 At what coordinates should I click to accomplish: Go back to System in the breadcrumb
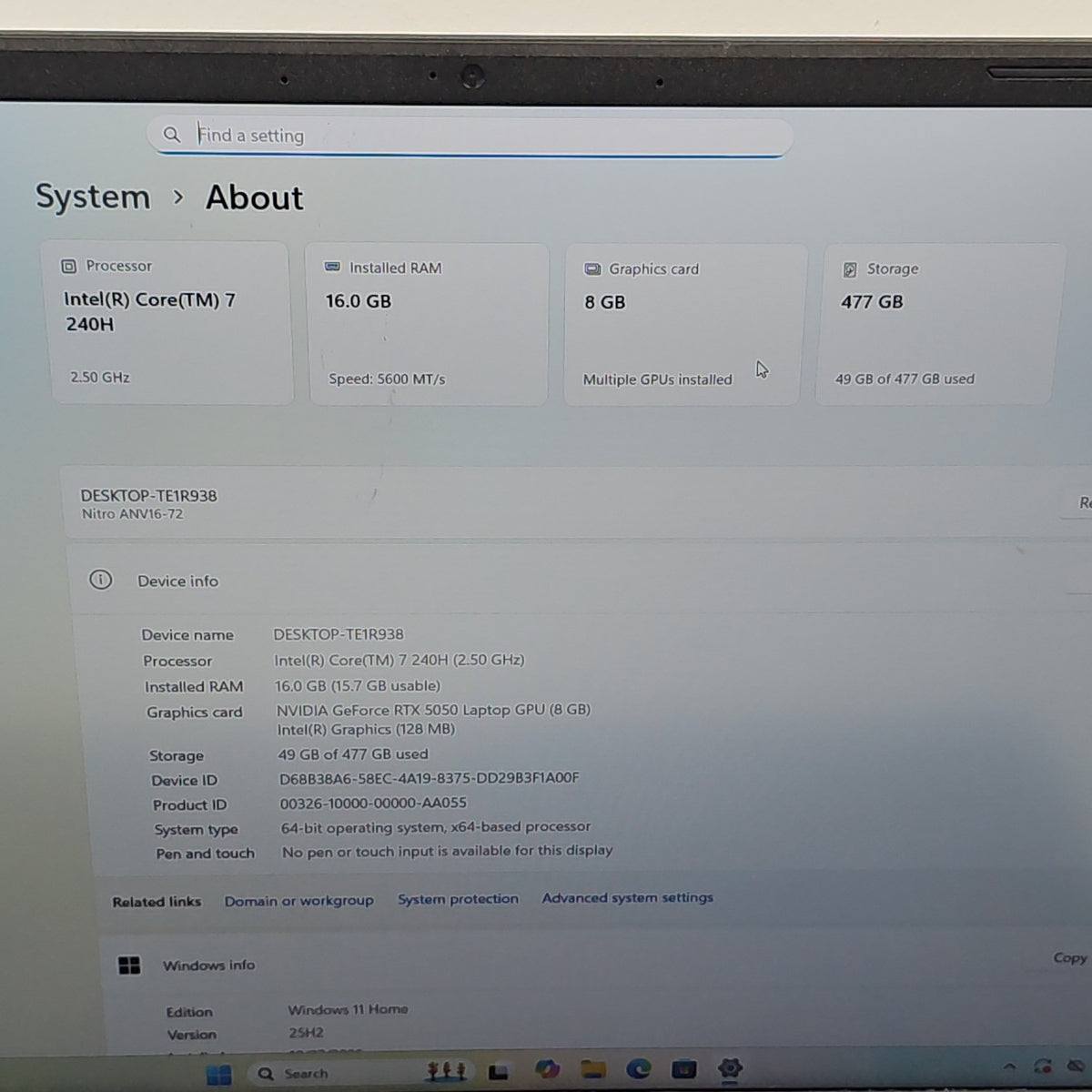[93, 197]
